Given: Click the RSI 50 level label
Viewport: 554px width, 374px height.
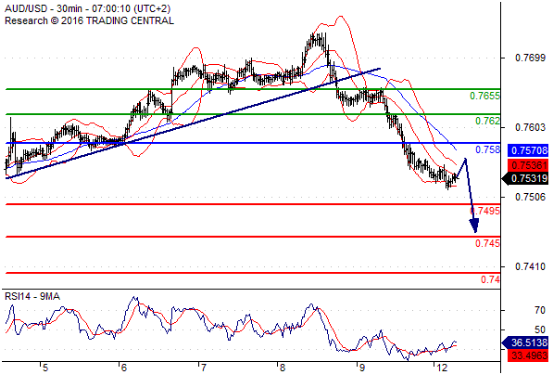Looking at the screenshot, I should 540,330.
